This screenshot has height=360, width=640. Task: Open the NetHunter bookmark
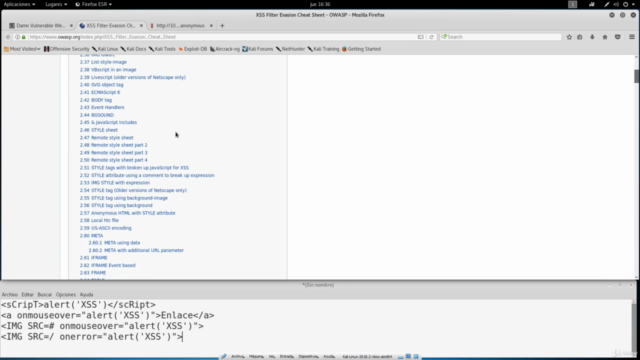(290, 49)
